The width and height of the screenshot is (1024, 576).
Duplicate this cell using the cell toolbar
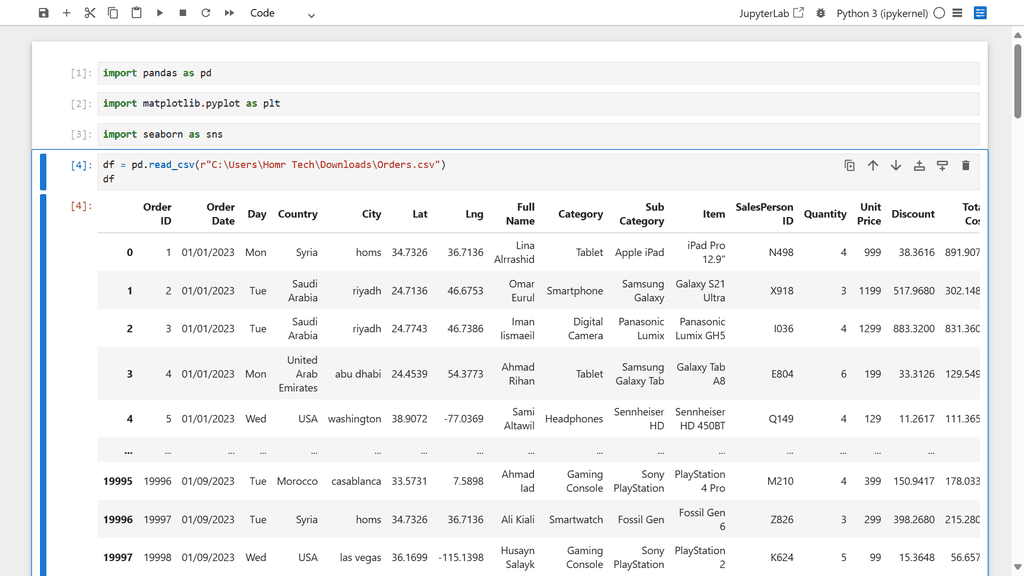pos(850,166)
